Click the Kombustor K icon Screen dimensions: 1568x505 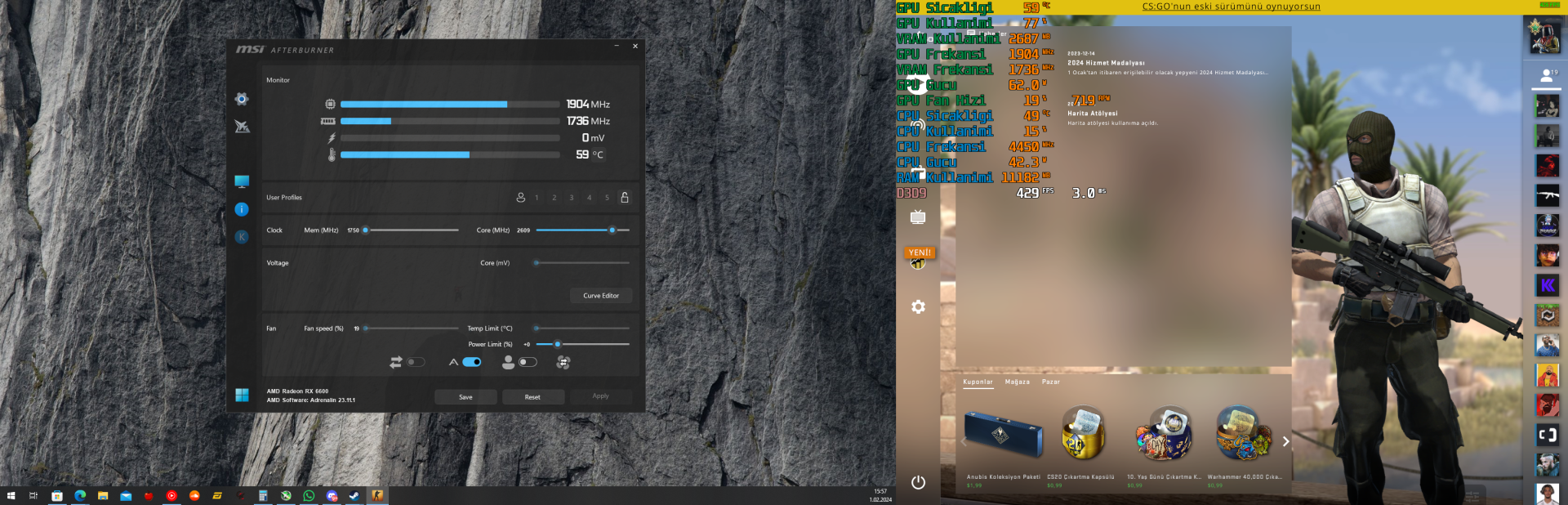coord(242,236)
